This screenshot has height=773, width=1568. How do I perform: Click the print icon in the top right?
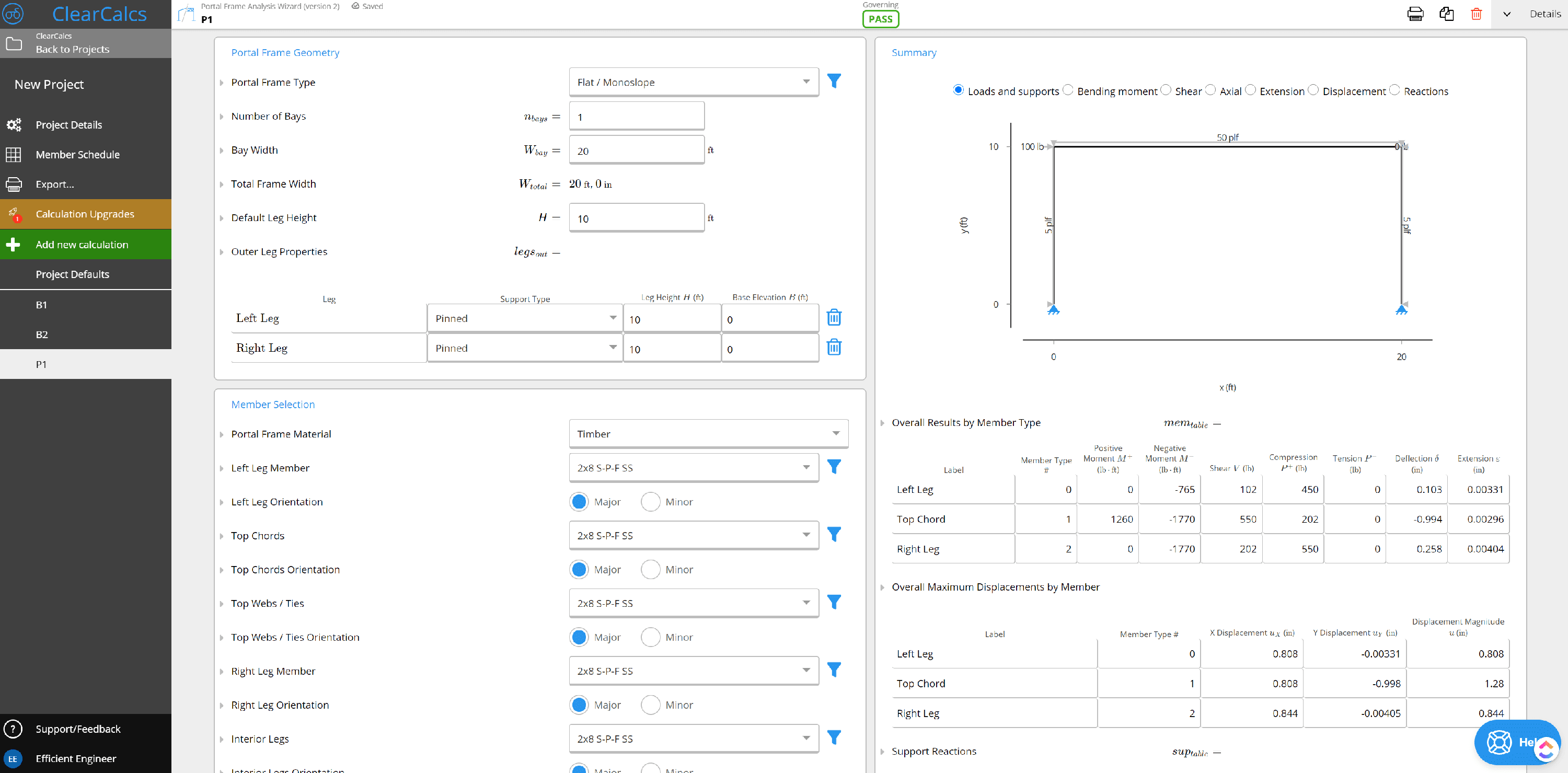click(1414, 14)
